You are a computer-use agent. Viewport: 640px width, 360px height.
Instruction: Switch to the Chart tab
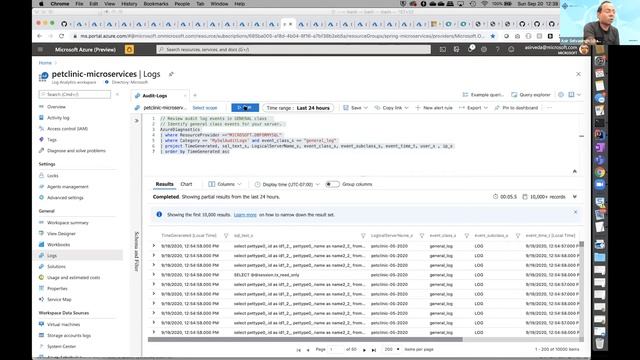[x=186, y=184]
